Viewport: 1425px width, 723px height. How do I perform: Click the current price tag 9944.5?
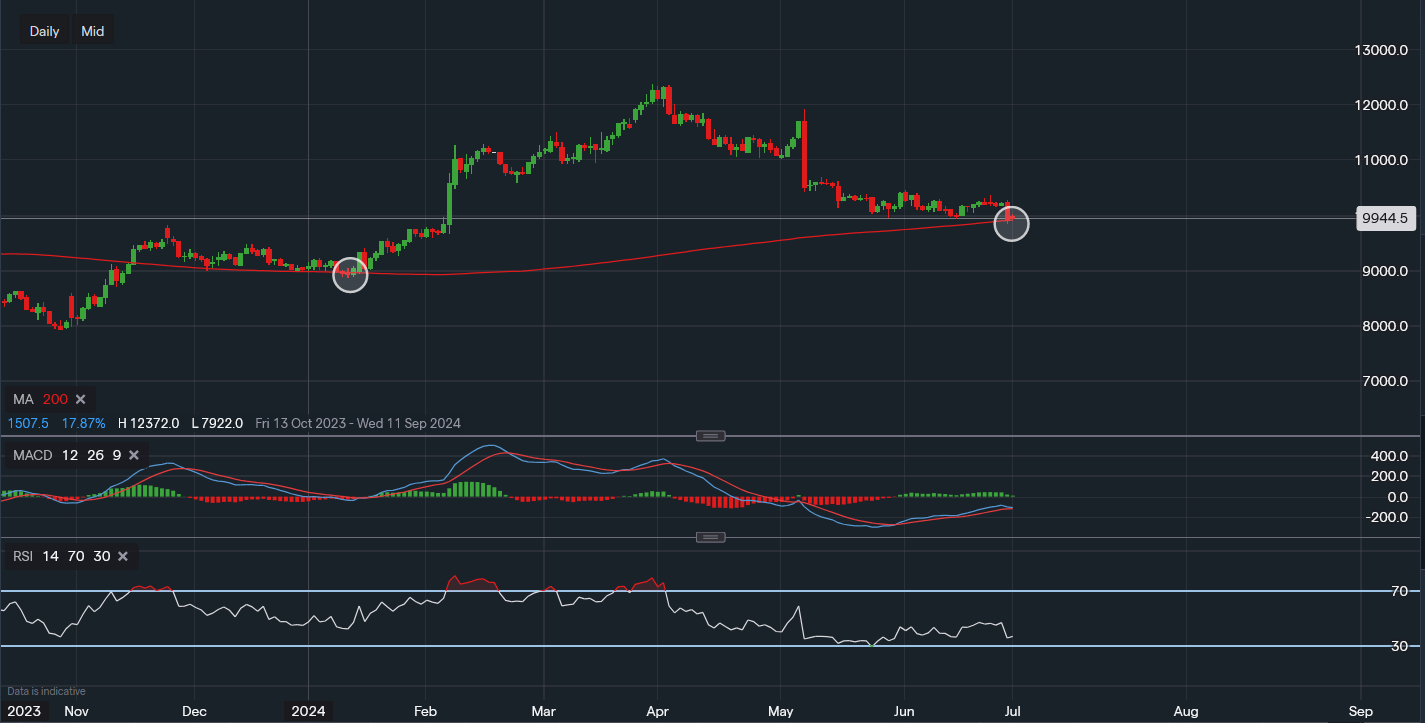(1384, 218)
